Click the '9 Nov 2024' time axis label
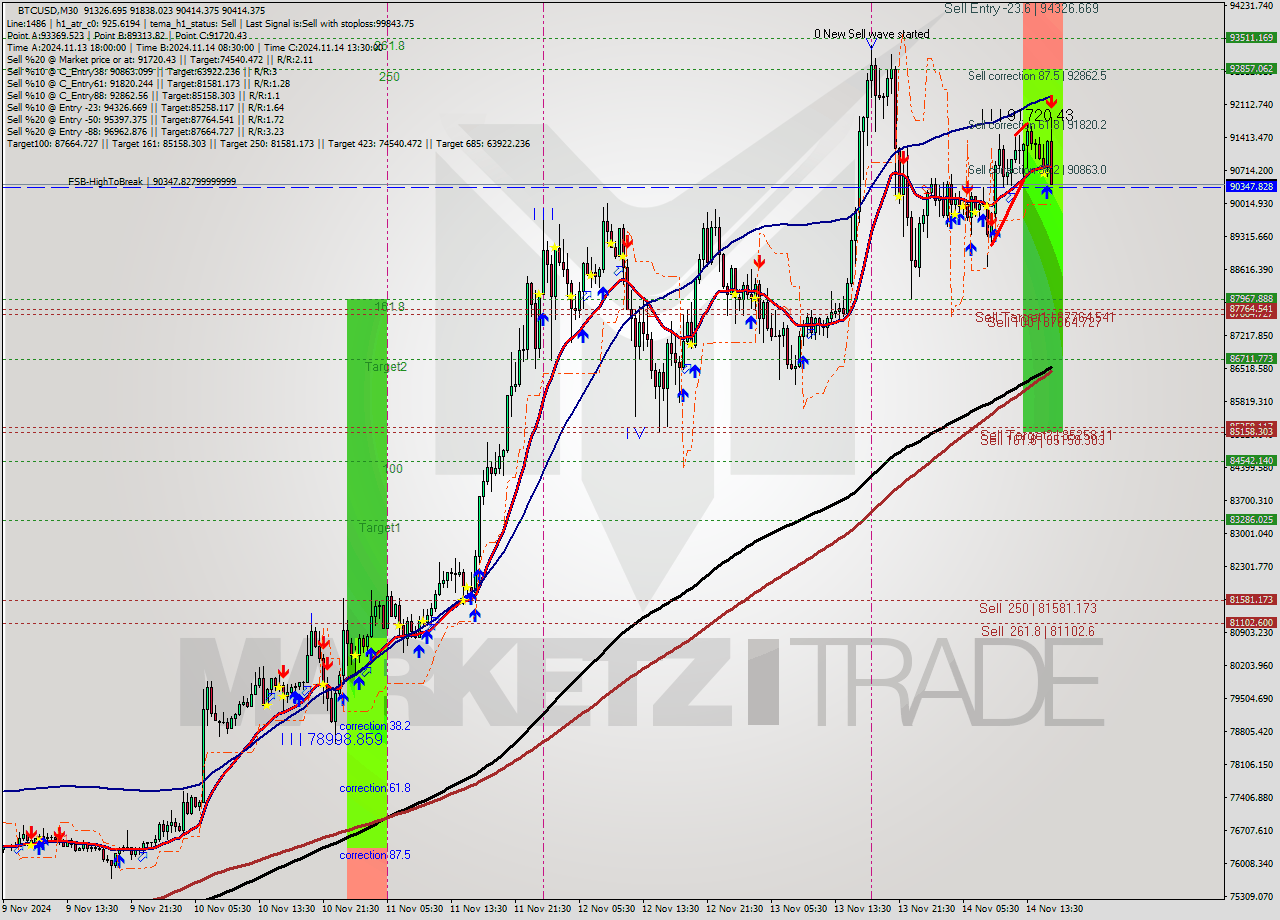The width and height of the screenshot is (1280, 920). pyautogui.click(x=26, y=909)
